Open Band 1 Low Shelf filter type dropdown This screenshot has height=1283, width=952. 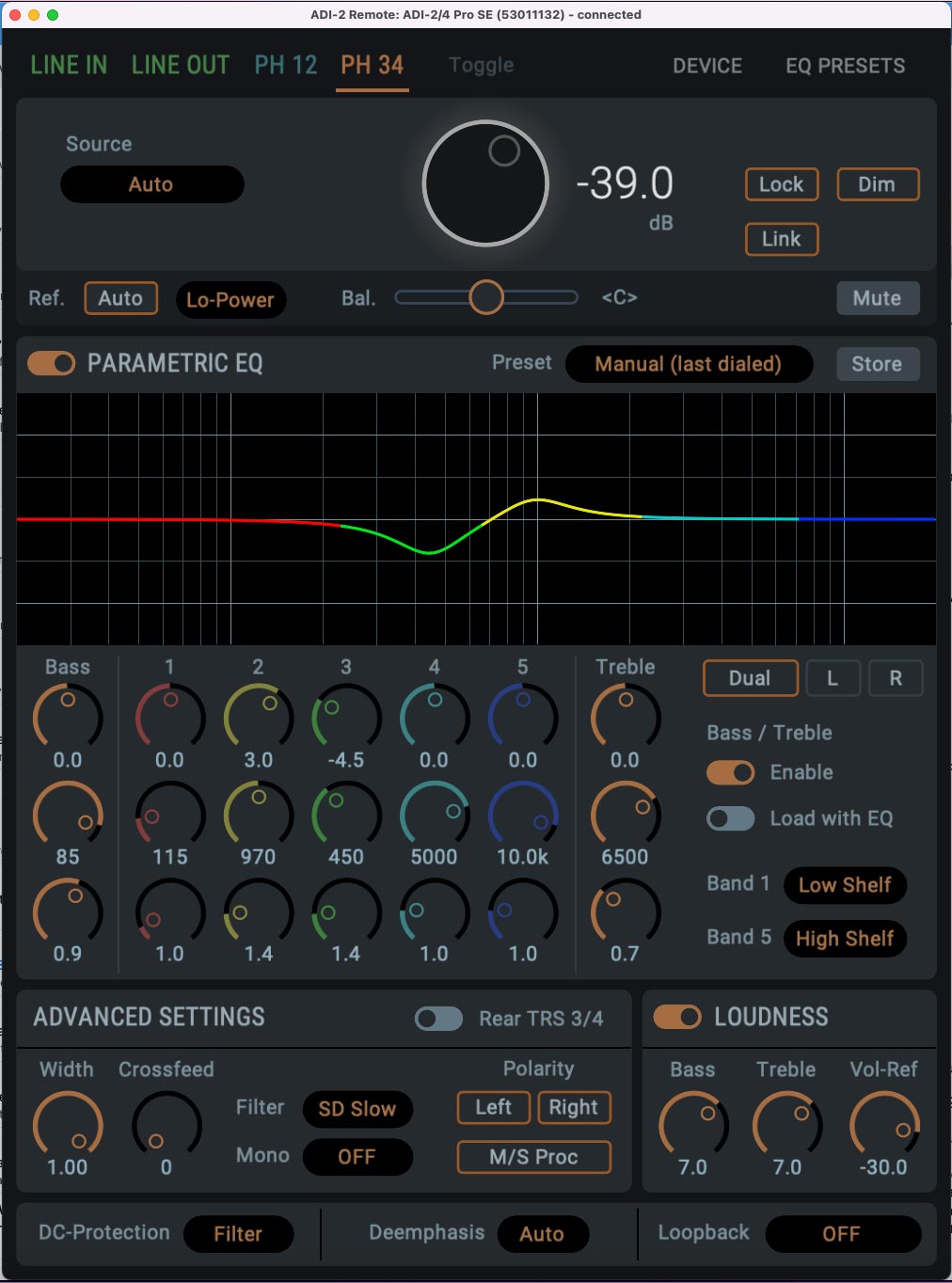(x=845, y=885)
